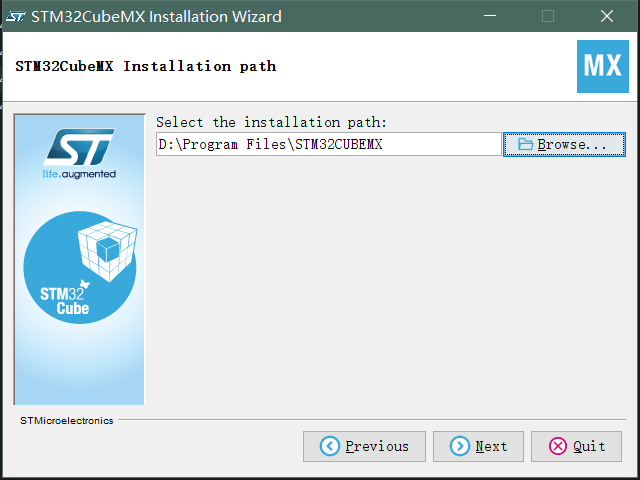640x480 pixels.
Task: Minimize the Installation Wizard window
Action: [490, 16]
